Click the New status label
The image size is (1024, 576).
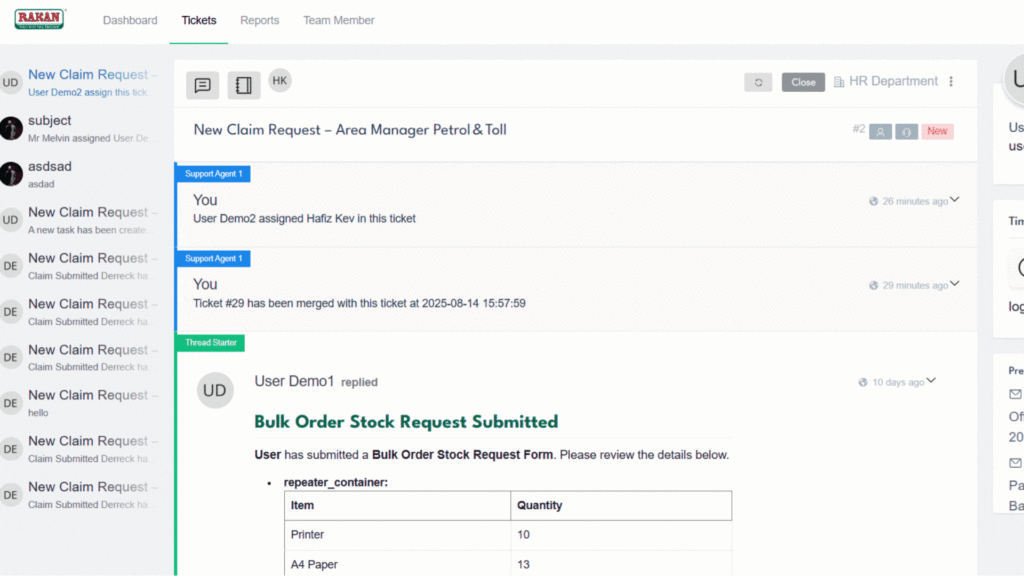coord(937,131)
